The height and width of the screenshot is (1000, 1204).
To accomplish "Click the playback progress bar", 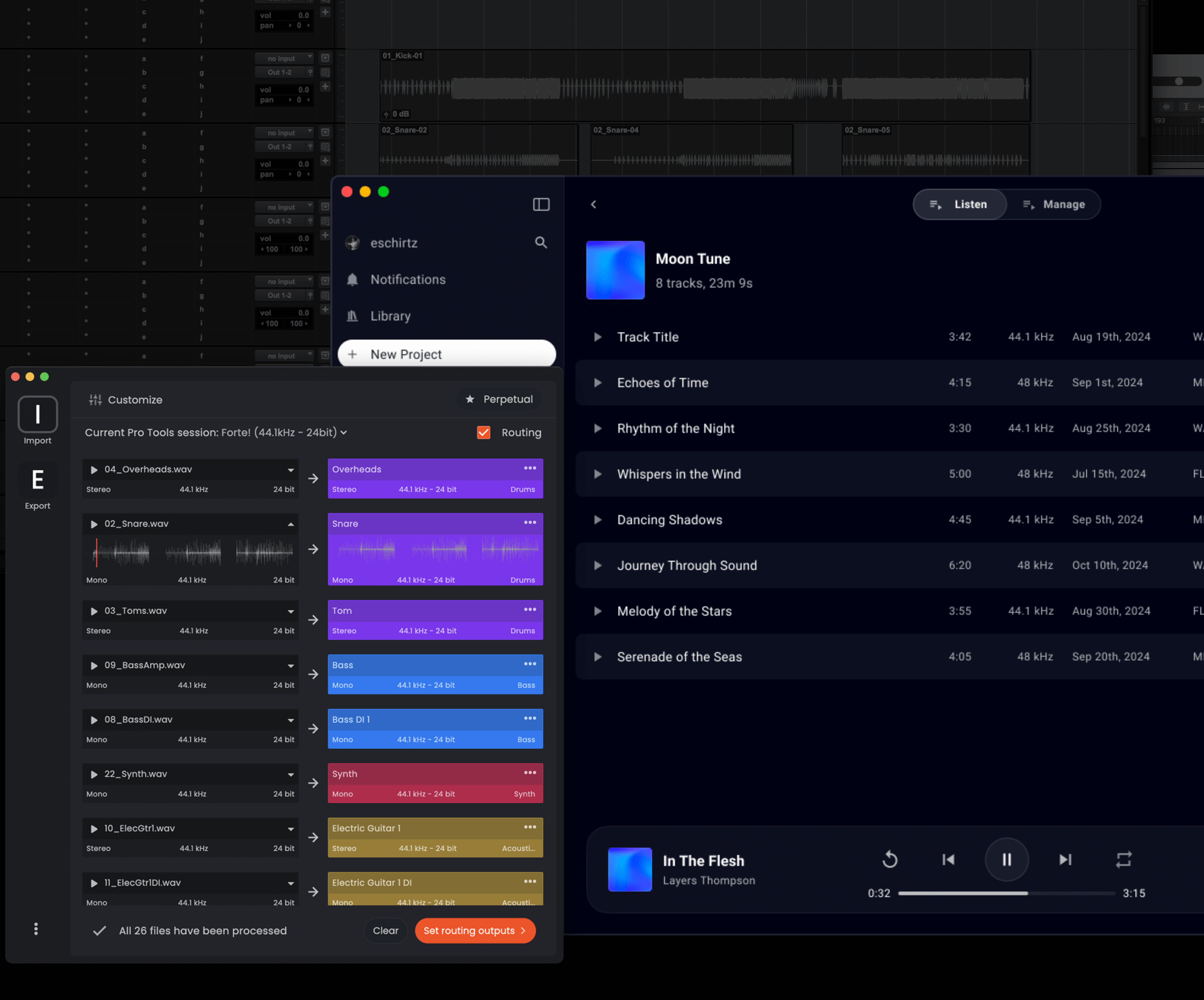I will click(1006, 893).
